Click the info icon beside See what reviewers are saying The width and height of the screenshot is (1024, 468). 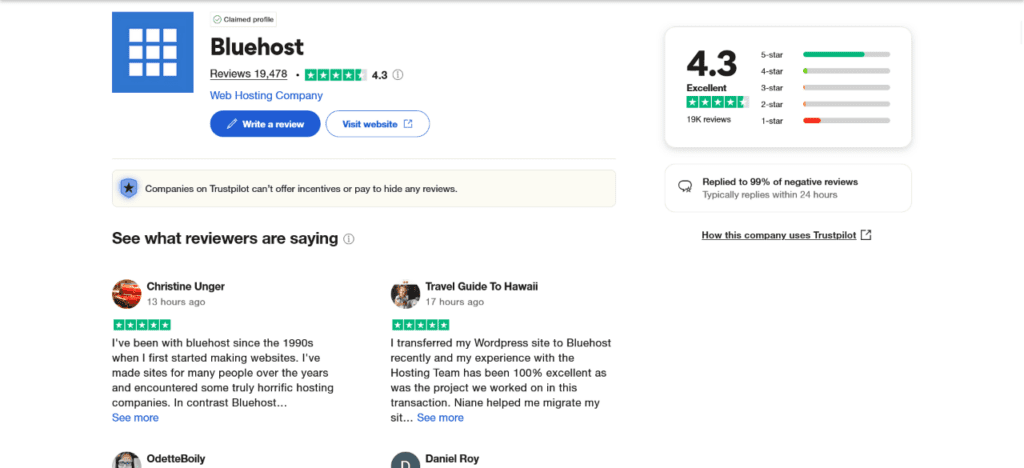[x=349, y=239]
